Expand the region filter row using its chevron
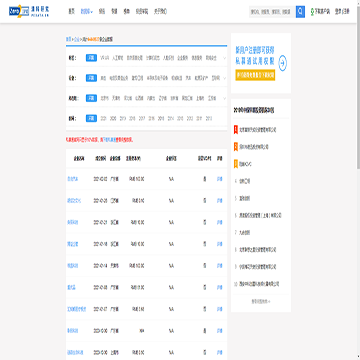The image size is (360, 360). click(224, 98)
